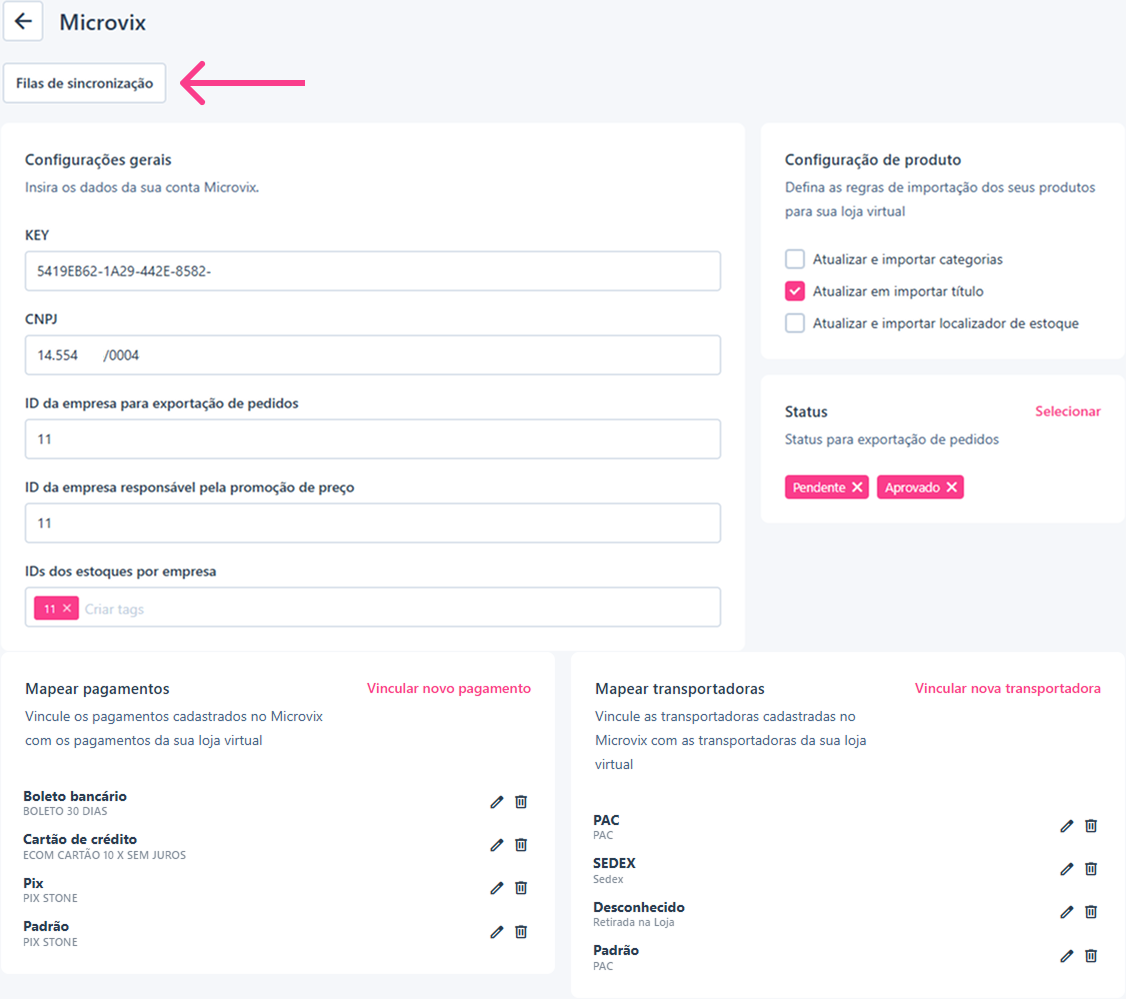Click the SEDEX carrier name

coord(614,863)
